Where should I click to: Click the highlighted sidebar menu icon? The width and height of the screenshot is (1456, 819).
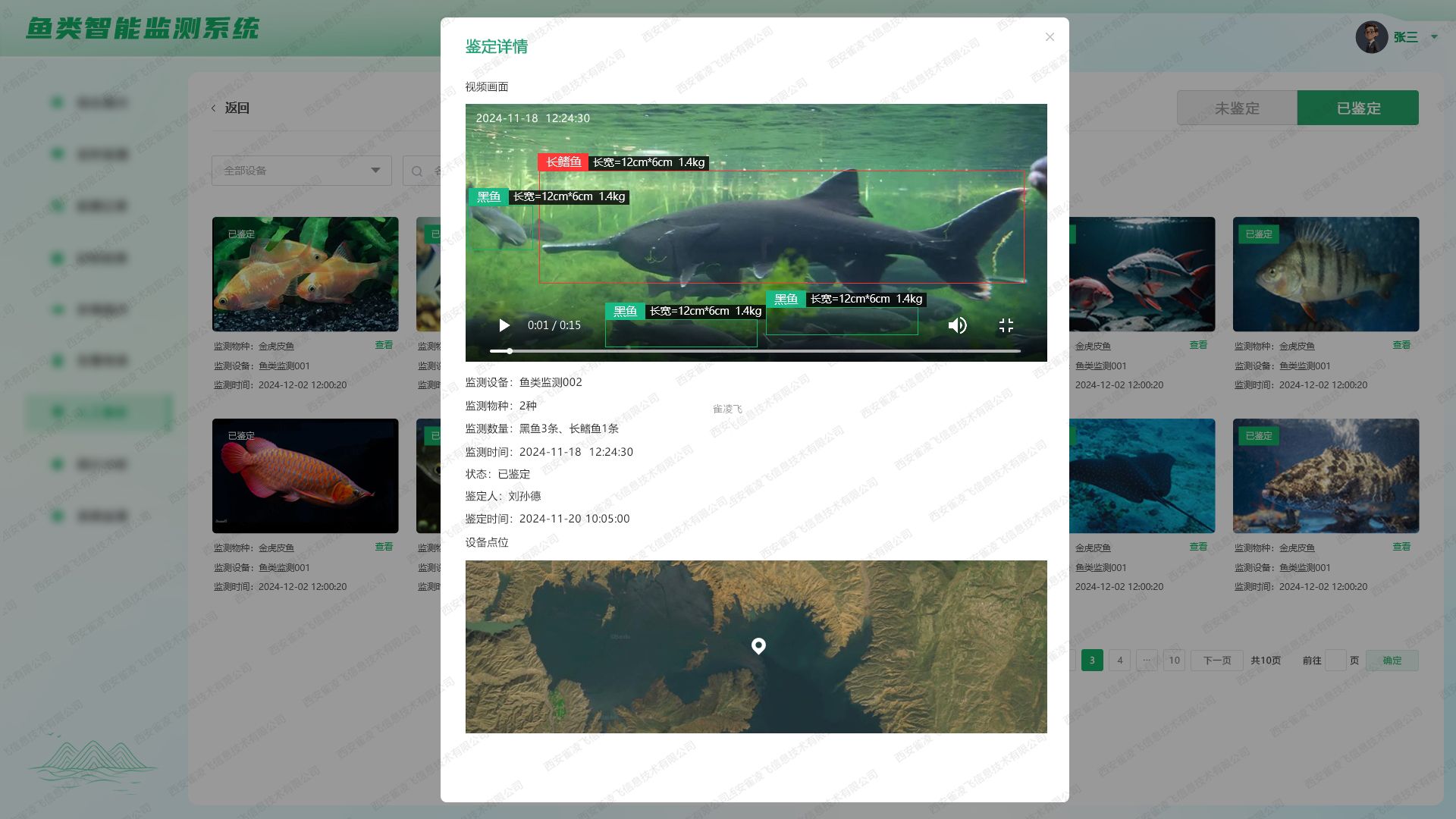click(58, 412)
